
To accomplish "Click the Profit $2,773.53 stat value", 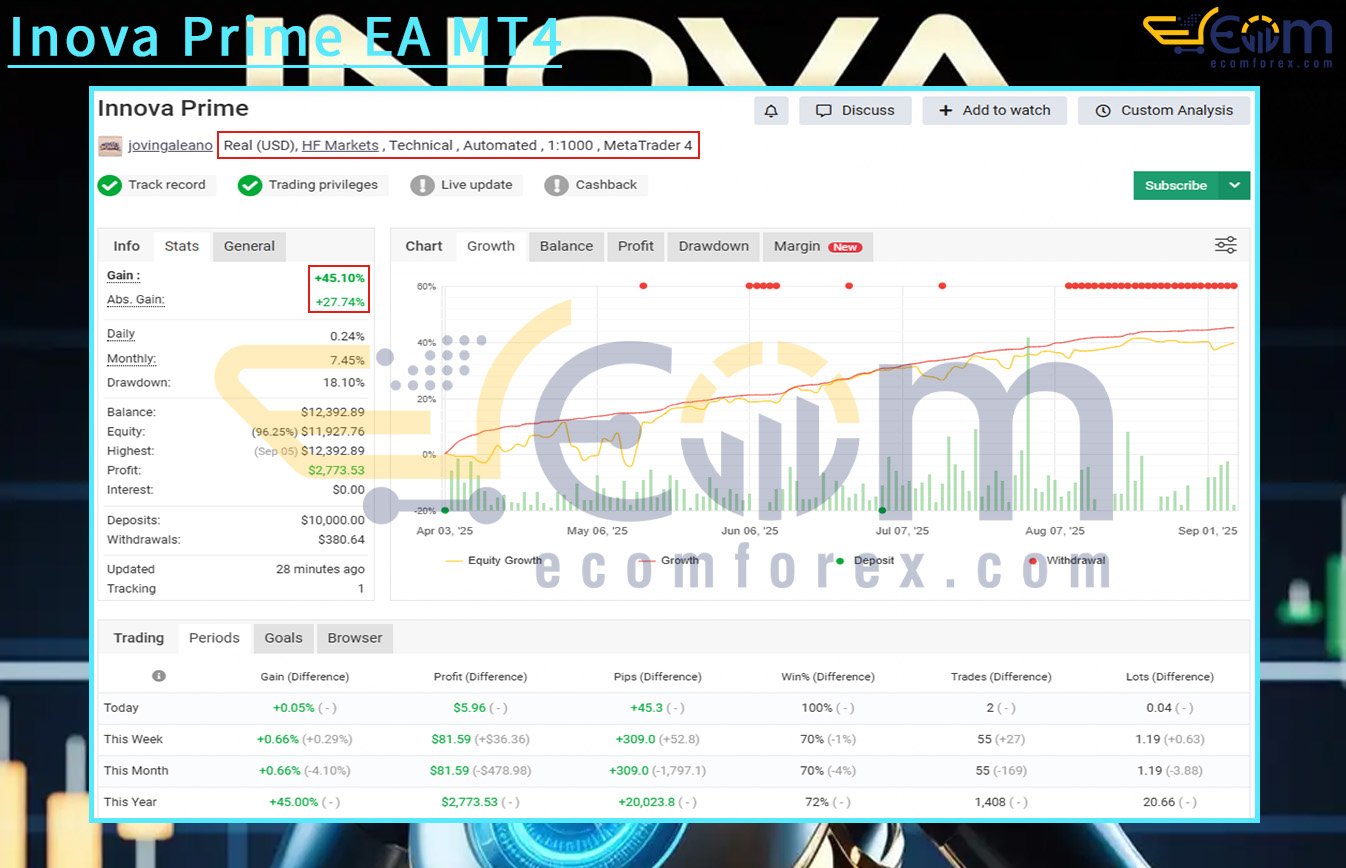I will point(336,470).
